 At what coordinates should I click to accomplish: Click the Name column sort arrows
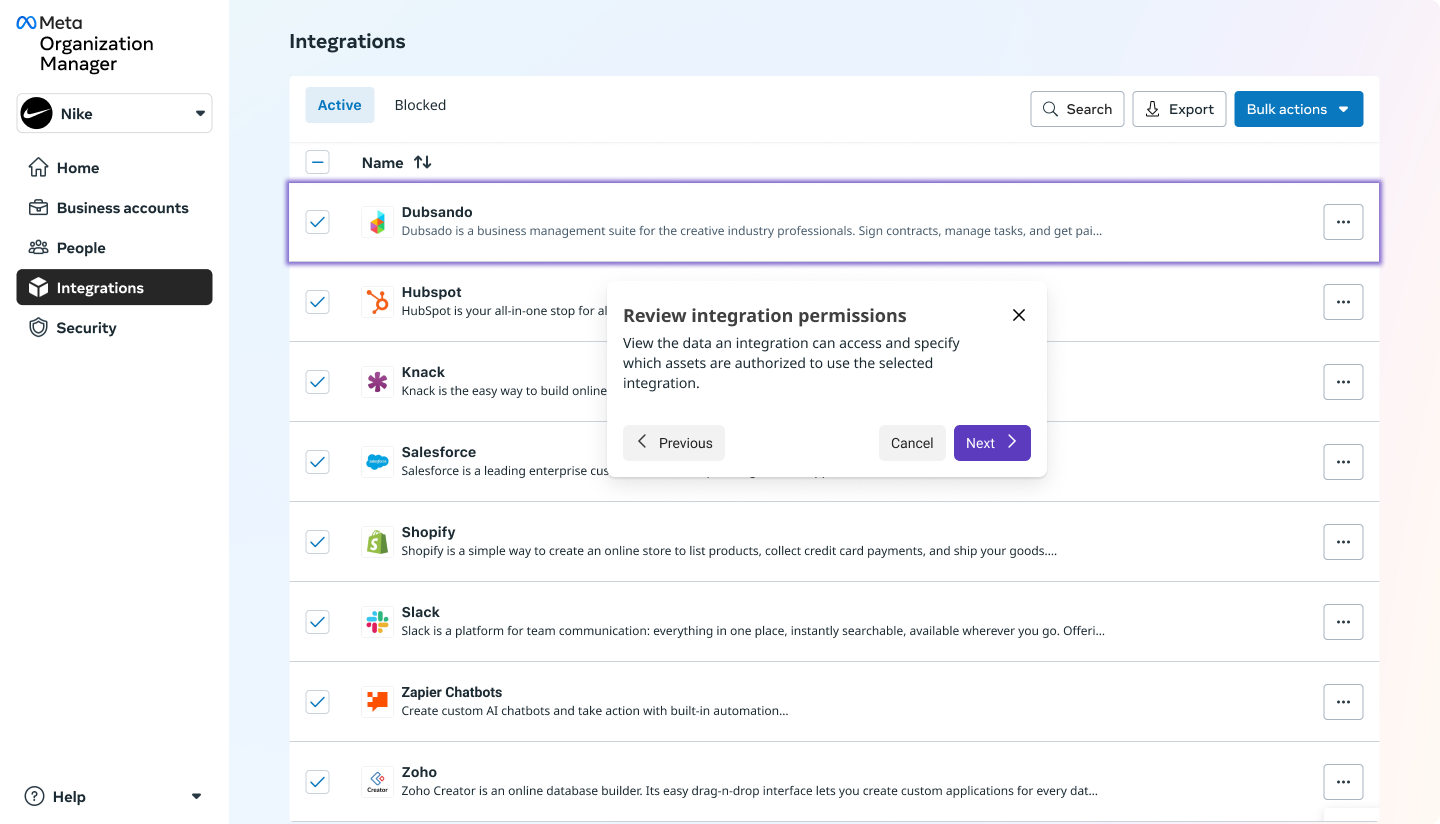[423, 162]
